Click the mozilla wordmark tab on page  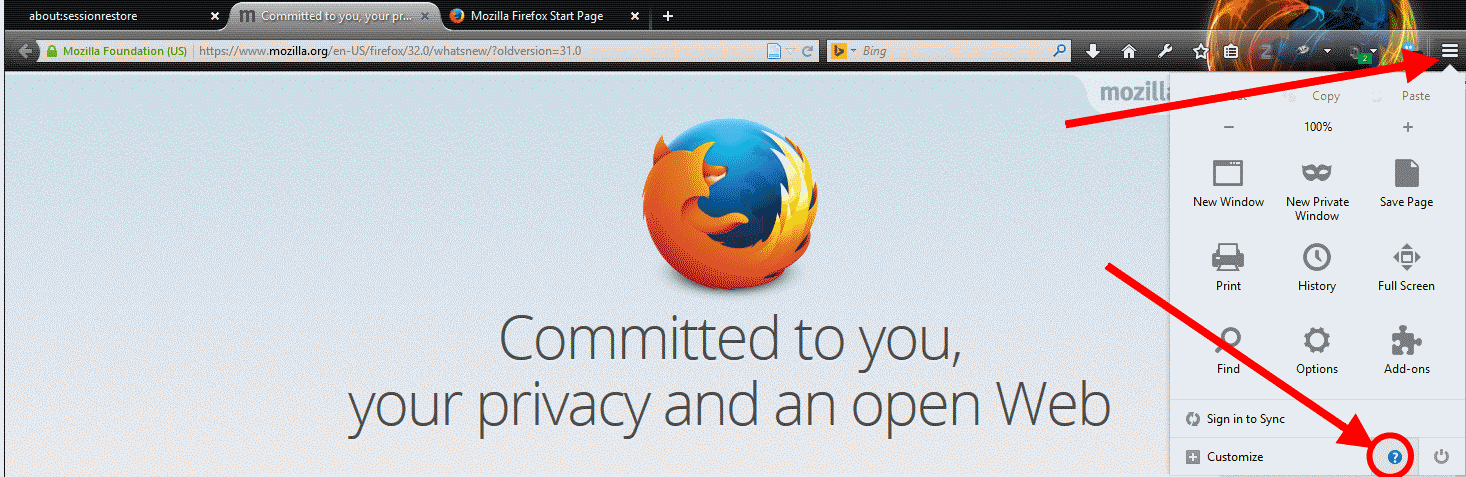1134,94
